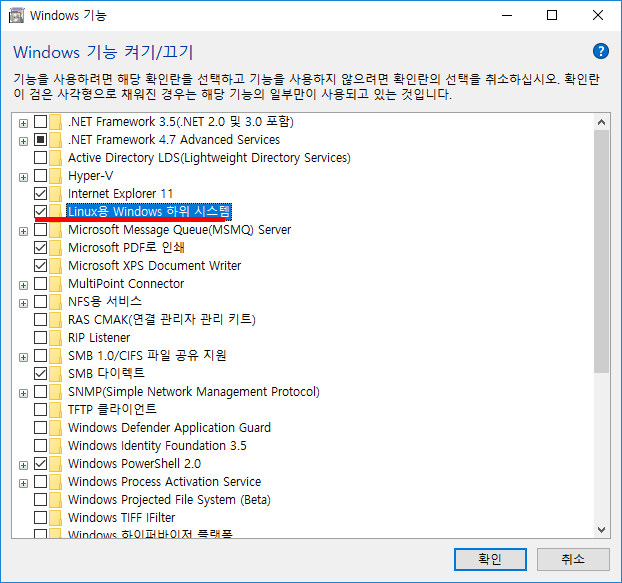Expand Windows Process Activation Service node
Viewport: 622px width, 583px height.
click(23, 483)
